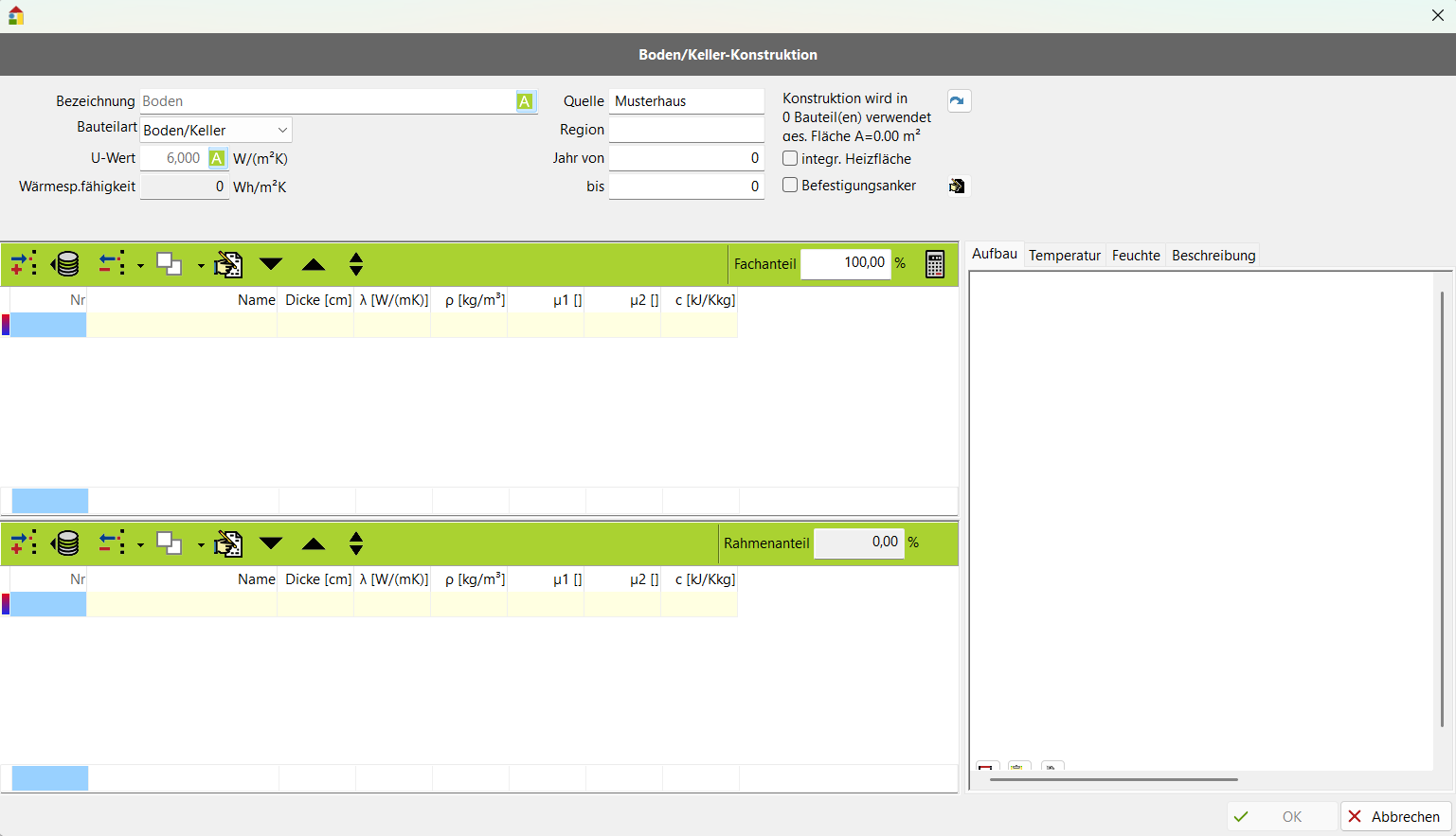Screen dimensions: 1456x836
Task: Open the calculator next to Fachanteil percentage
Action: [935, 264]
